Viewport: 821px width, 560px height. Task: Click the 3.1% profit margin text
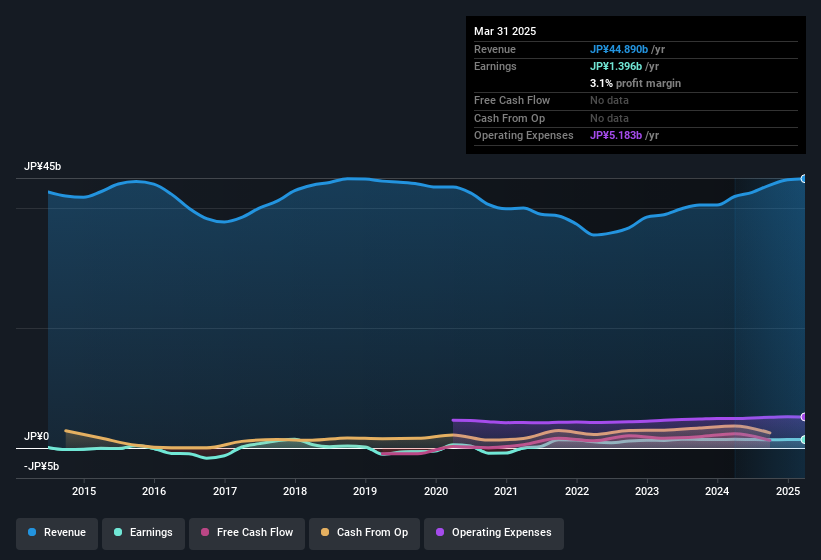635,83
